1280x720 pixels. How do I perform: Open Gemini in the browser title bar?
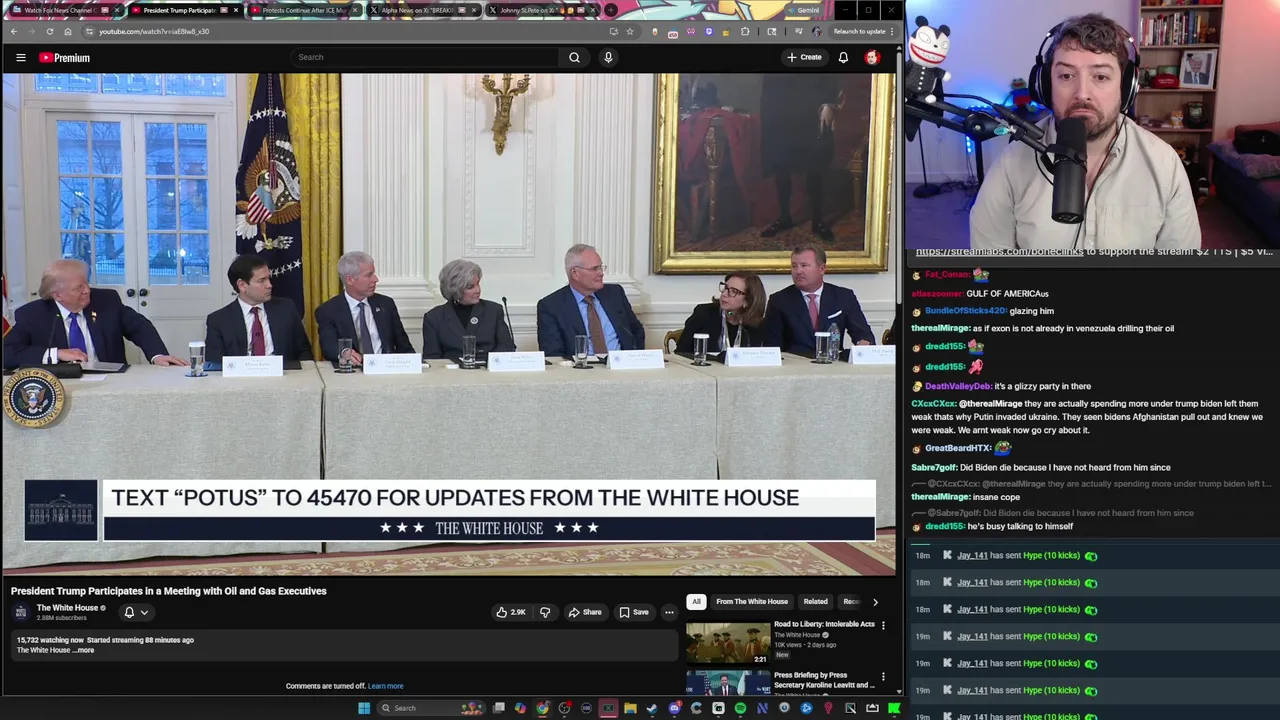tap(803, 10)
